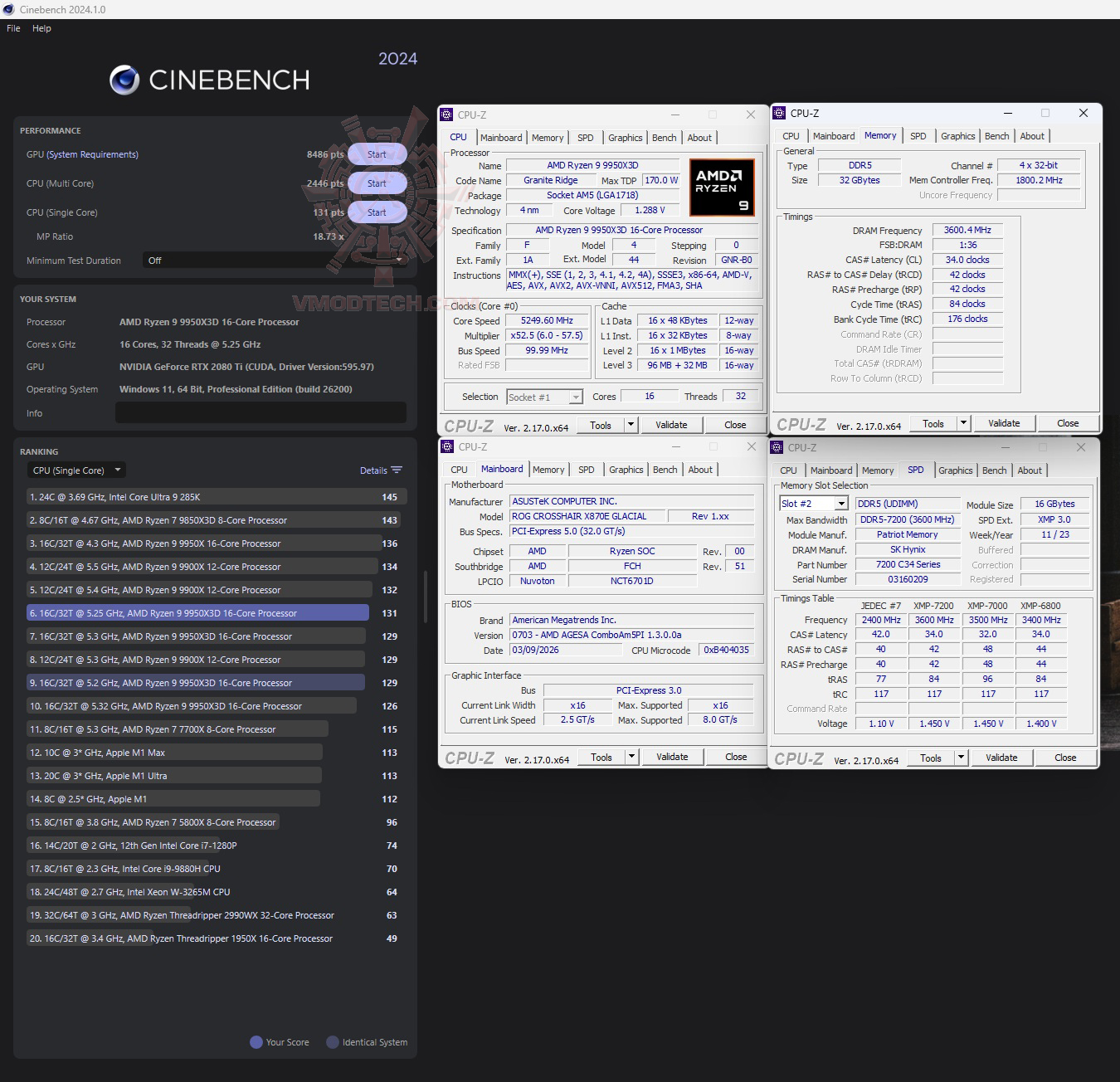
Task: Click the 8486 pts GPU score
Action: tap(325, 154)
